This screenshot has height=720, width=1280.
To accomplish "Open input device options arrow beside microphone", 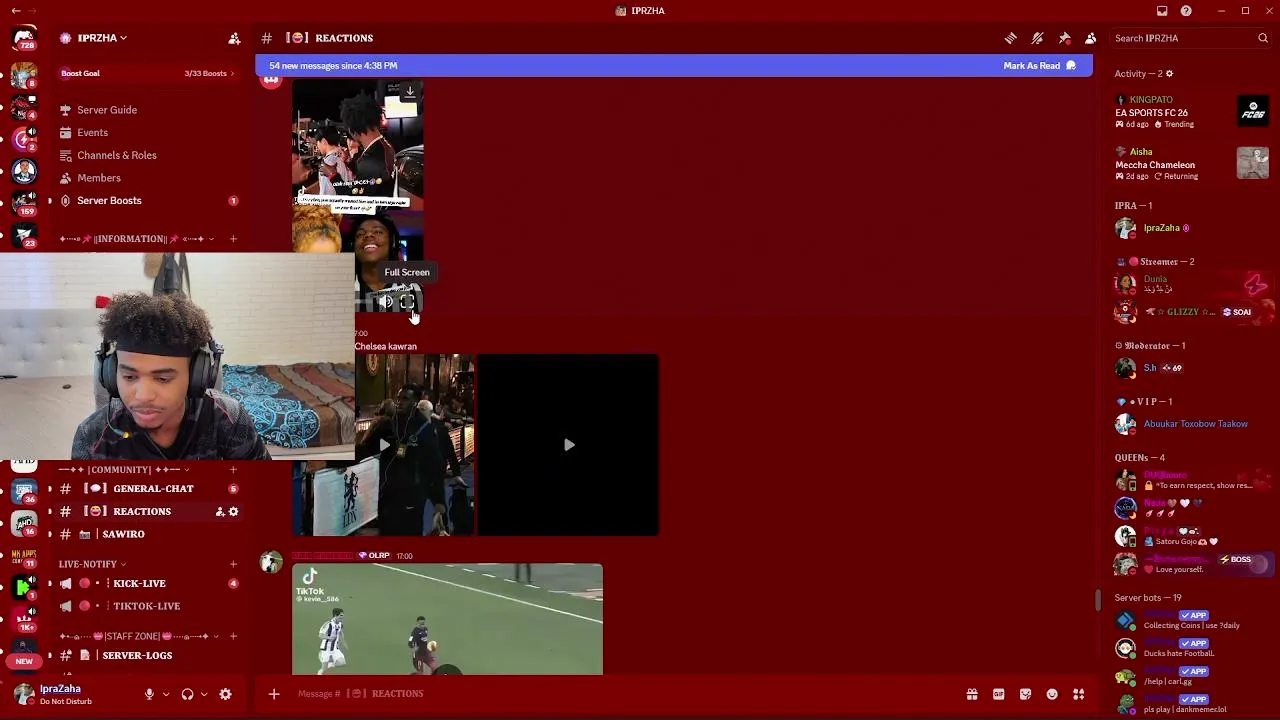I will (166, 694).
